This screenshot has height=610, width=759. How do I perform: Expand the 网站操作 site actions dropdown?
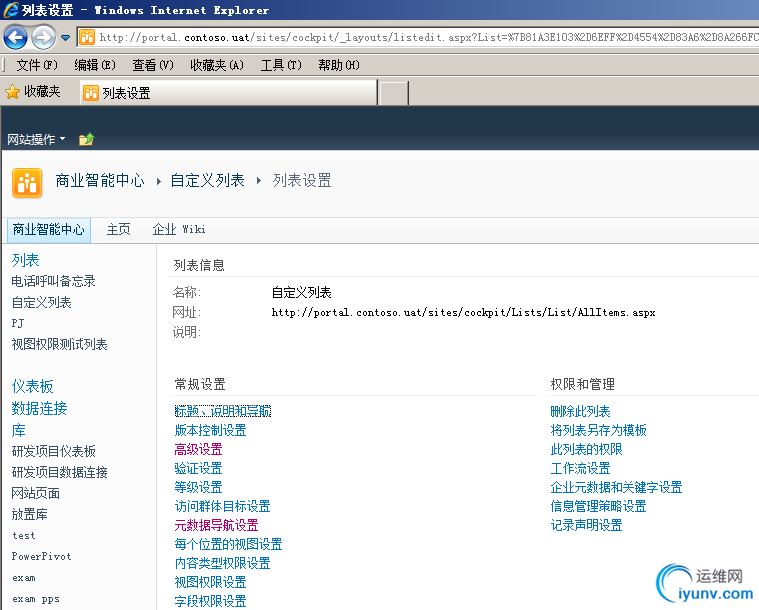[x=36, y=139]
